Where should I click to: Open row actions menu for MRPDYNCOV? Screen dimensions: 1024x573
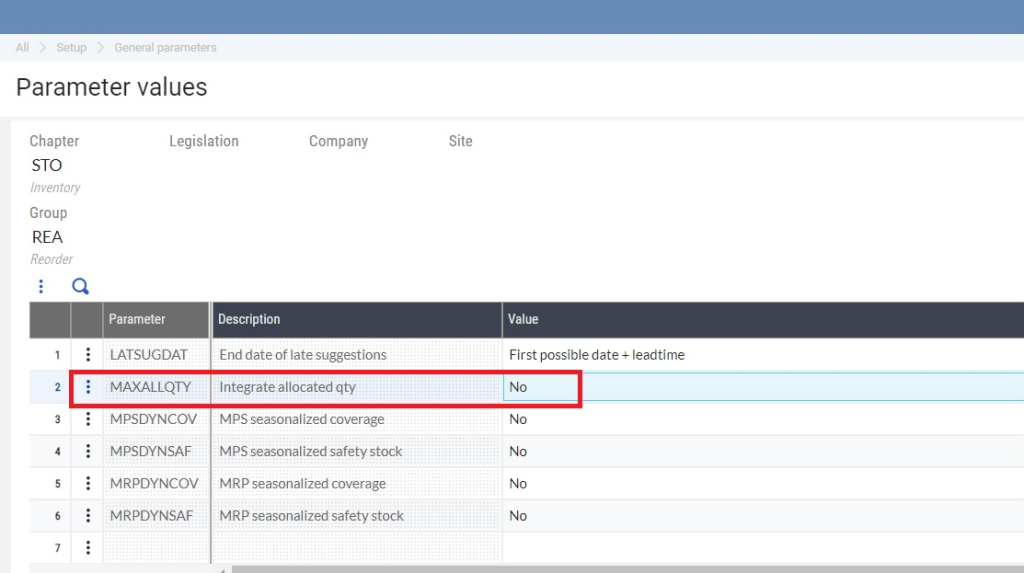point(88,483)
